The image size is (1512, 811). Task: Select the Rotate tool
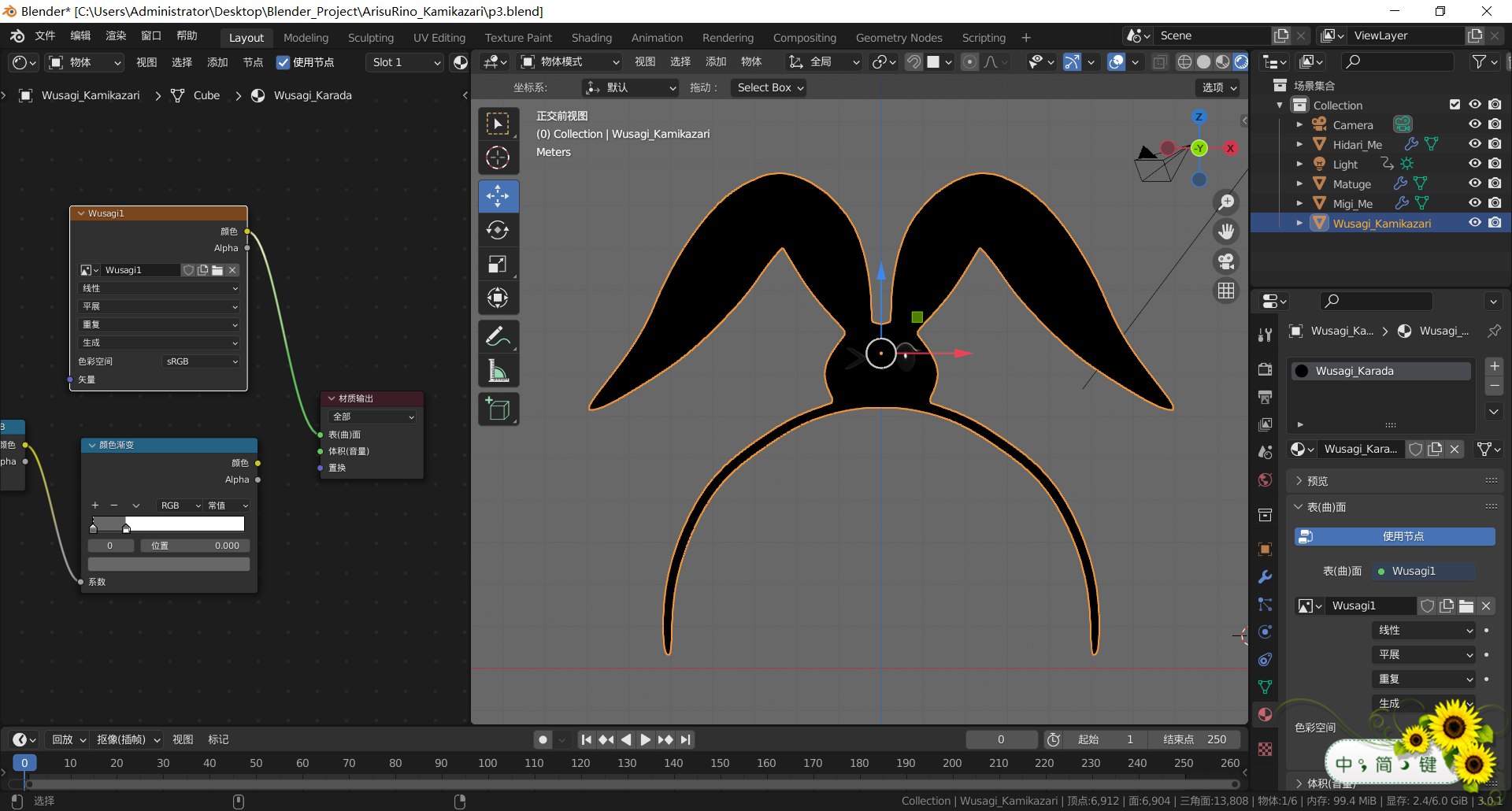coord(498,230)
